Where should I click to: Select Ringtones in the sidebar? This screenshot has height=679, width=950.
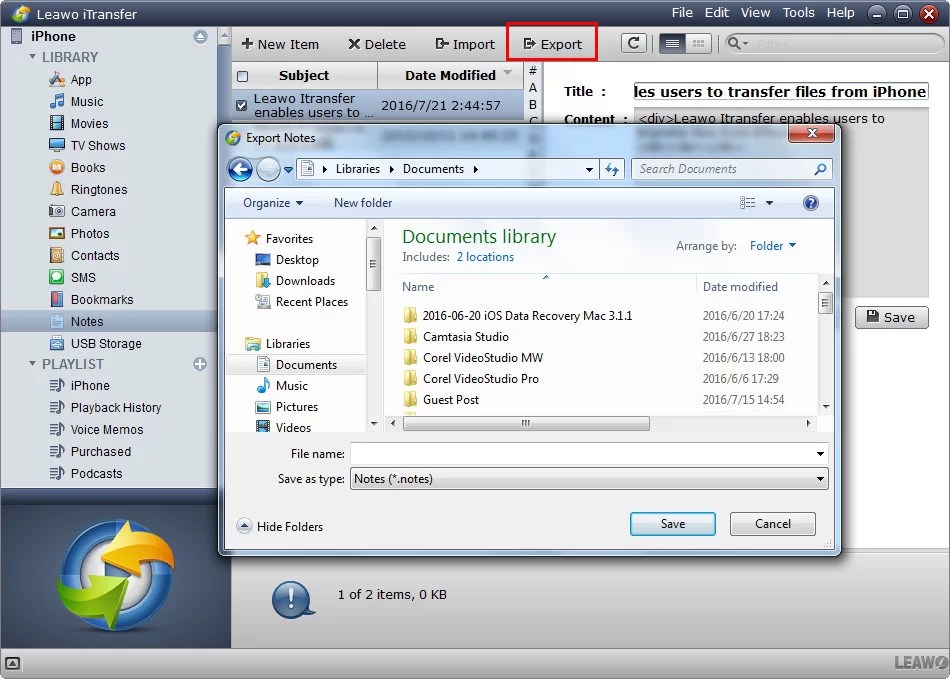coord(99,190)
